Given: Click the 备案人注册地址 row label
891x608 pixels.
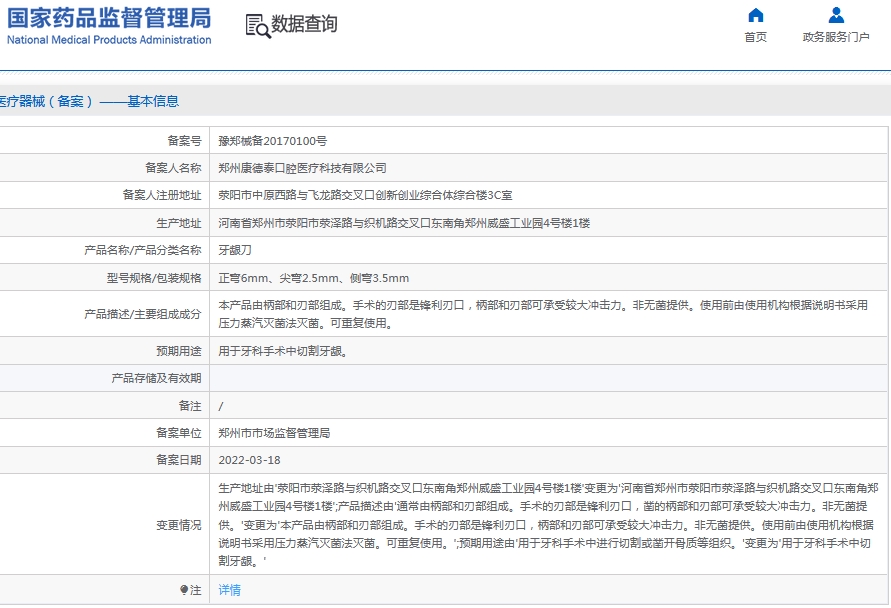Looking at the screenshot, I should (x=162, y=195).
